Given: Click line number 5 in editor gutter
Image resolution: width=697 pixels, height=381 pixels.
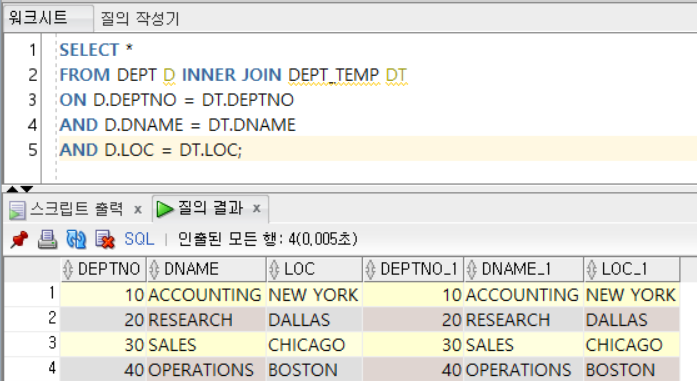Looking at the screenshot, I should [32, 150].
